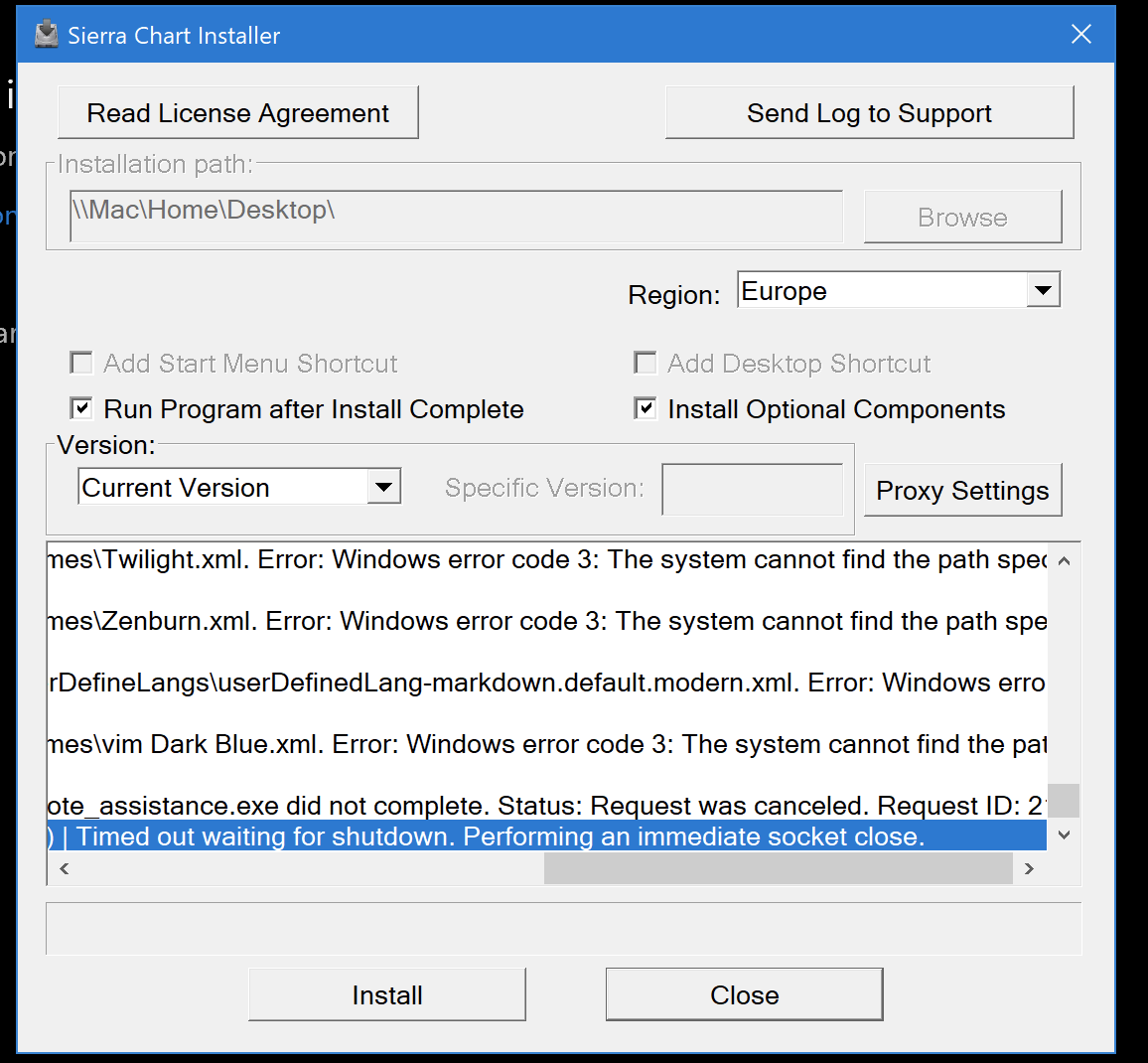This screenshot has width=1148, height=1063.
Task: Click the log horizontal scrollbar thumb
Action: [779, 869]
